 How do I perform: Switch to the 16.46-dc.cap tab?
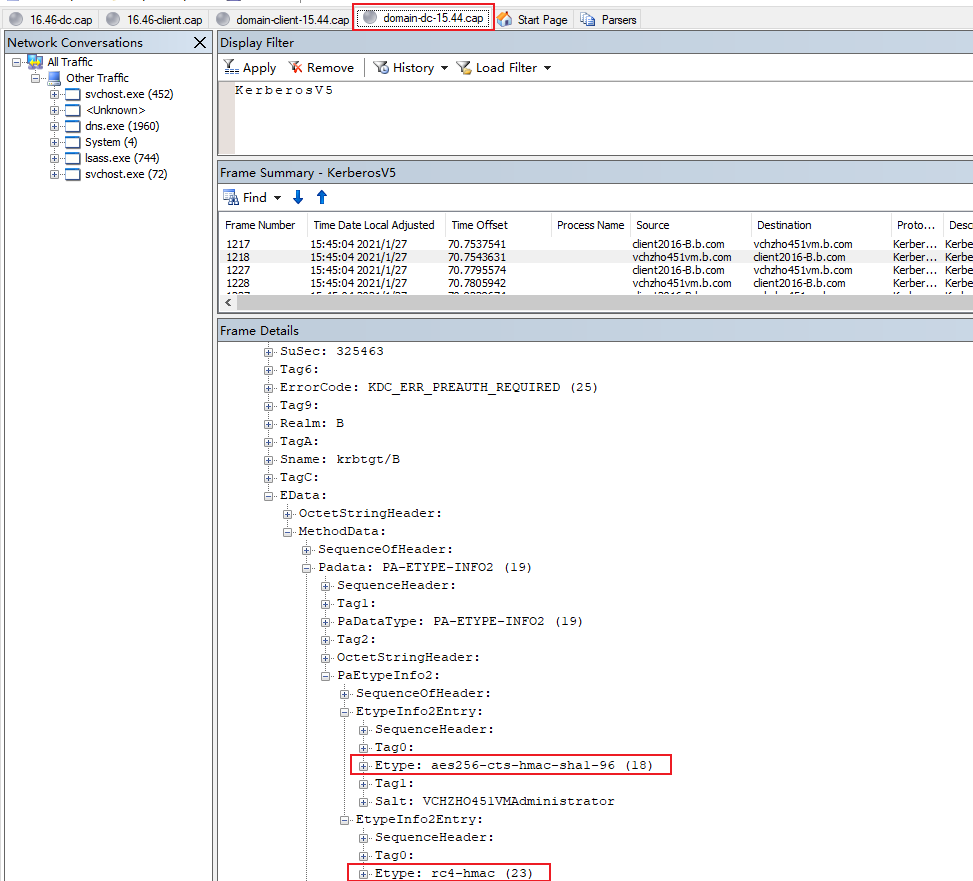51,20
